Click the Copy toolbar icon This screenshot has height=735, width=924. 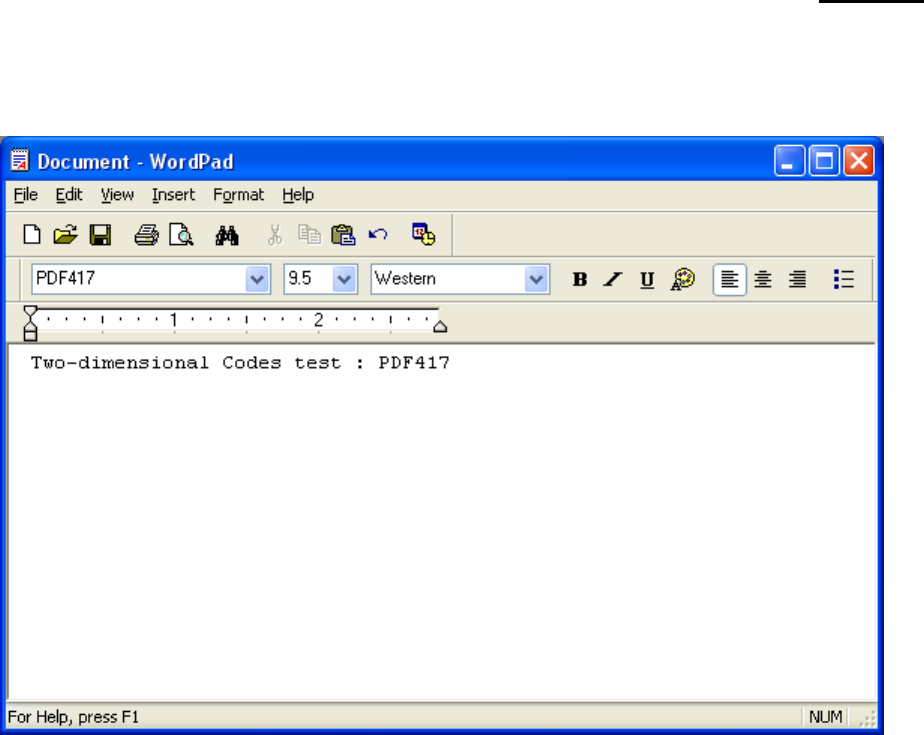tap(309, 235)
